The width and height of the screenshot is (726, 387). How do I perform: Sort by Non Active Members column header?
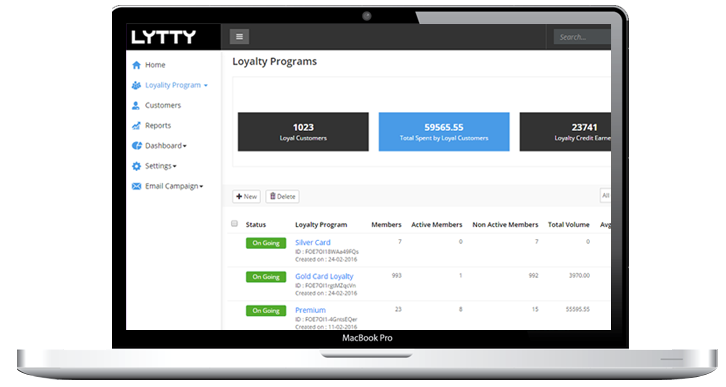tap(505, 225)
